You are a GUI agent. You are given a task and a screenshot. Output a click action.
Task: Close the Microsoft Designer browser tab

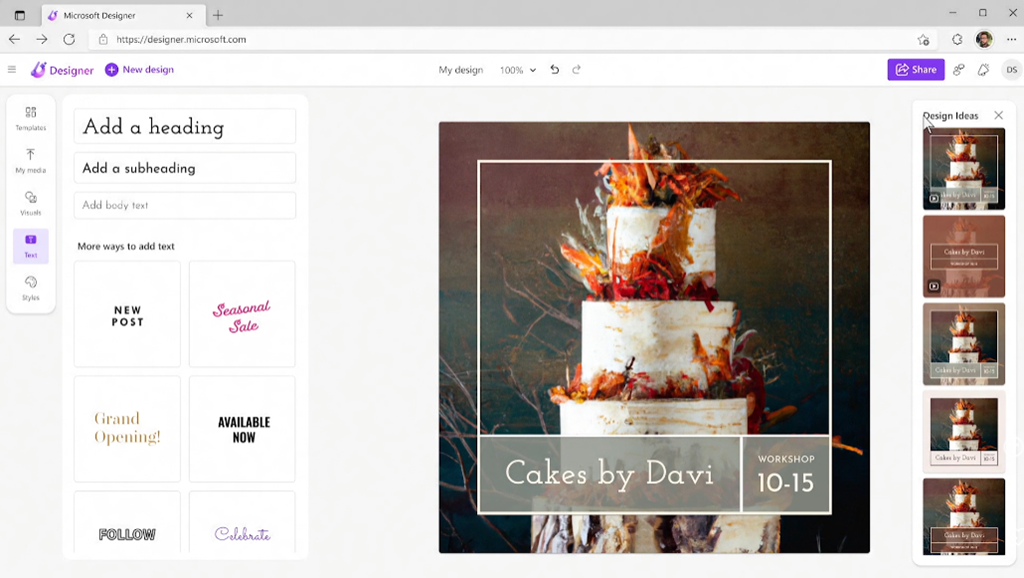[x=189, y=15]
